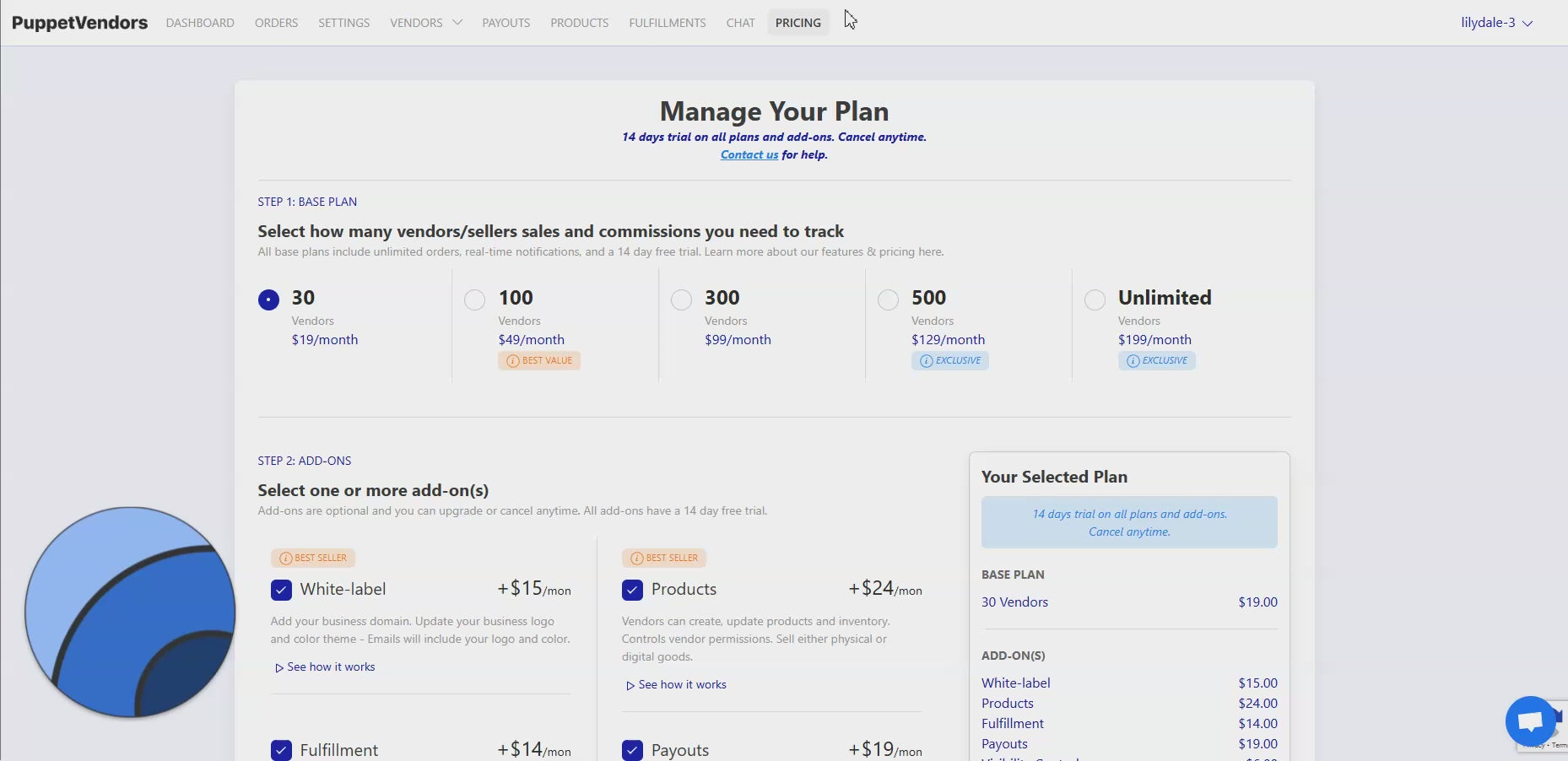Click the Exclusive badge under 500 Vendors
Image resolution: width=1568 pixels, height=761 pixels.
point(950,360)
